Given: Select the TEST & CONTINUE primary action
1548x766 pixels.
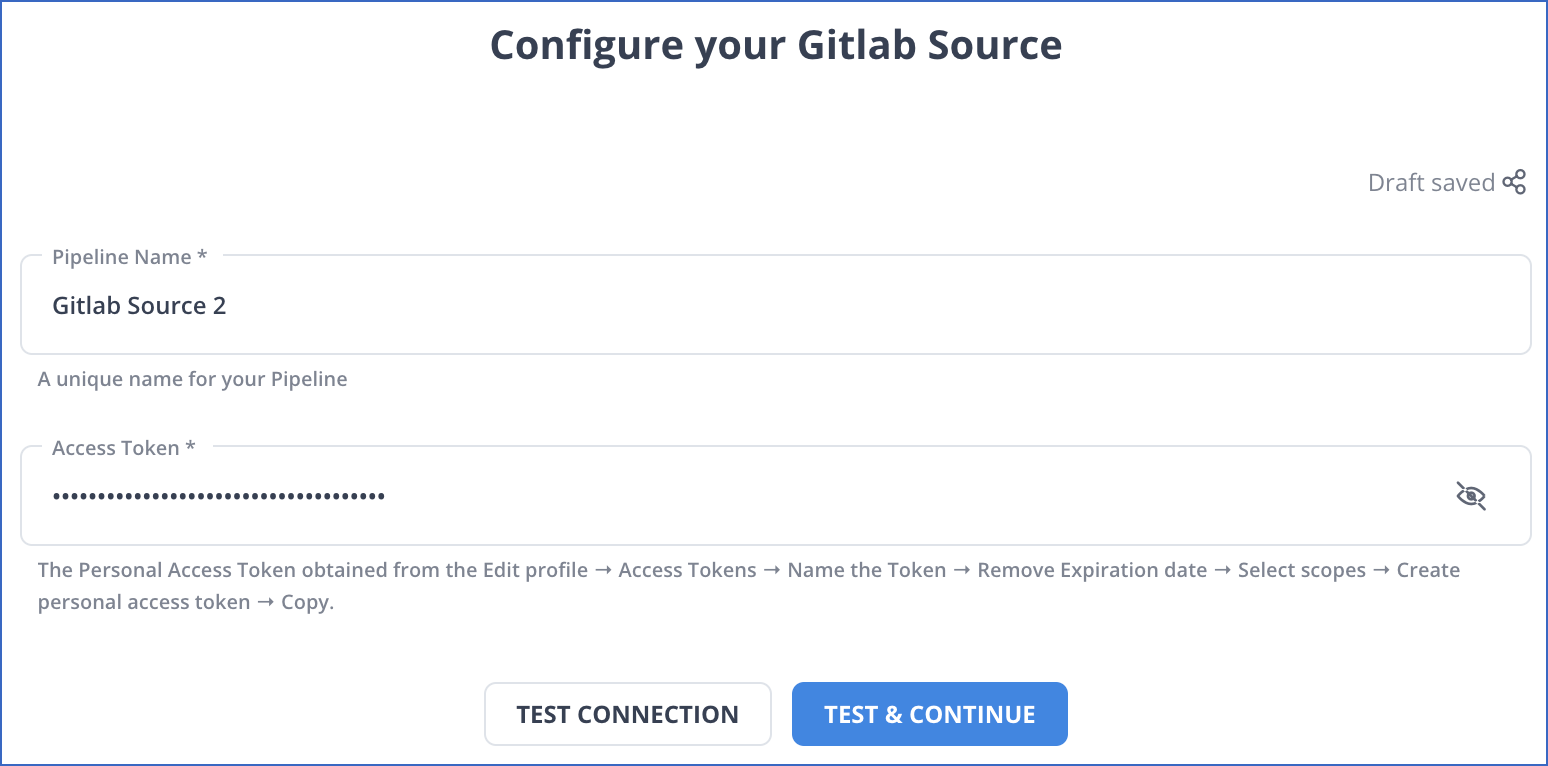Looking at the screenshot, I should pyautogui.click(x=929, y=713).
